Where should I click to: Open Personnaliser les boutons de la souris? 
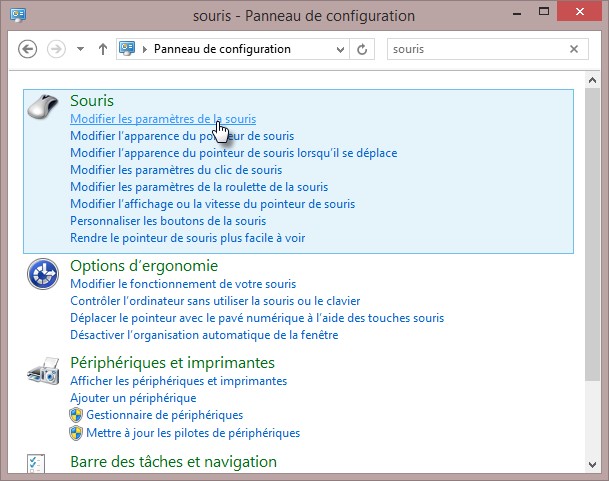pyautogui.click(x=168, y=221)
